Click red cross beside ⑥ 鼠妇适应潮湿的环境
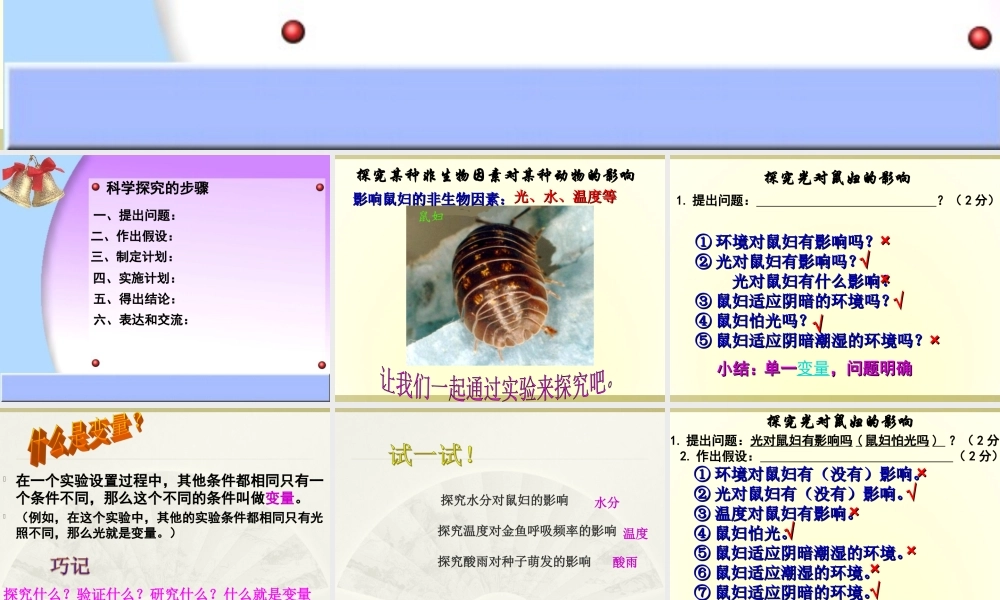The width and height of the screenshot is (1000, 600). (x=875, y=569)
